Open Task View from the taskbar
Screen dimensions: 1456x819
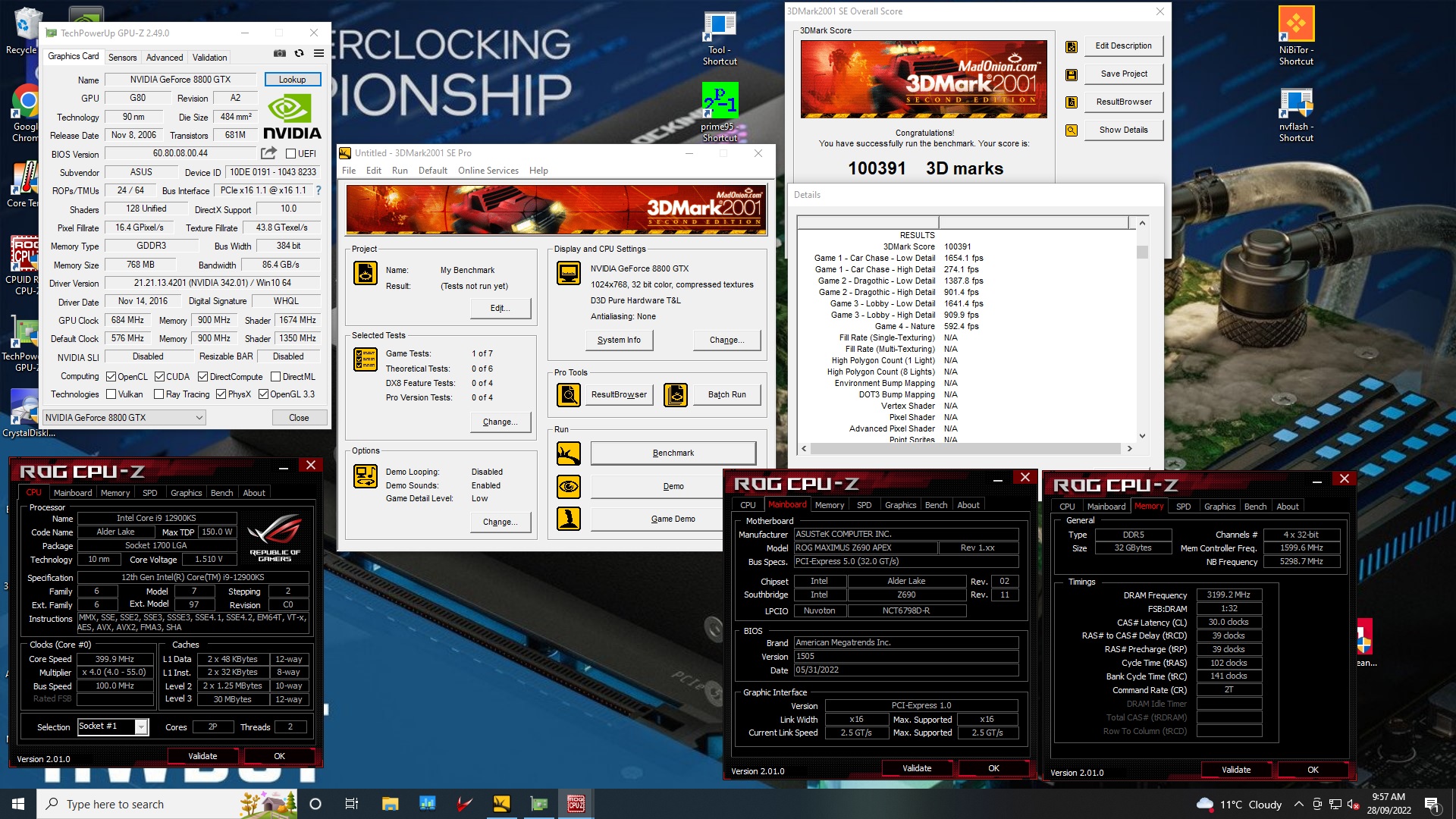[x=351, y=804]
